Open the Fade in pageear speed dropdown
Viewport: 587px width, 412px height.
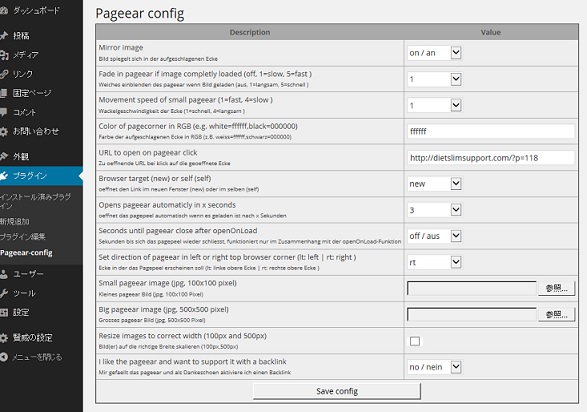click(x=434, y=79)
